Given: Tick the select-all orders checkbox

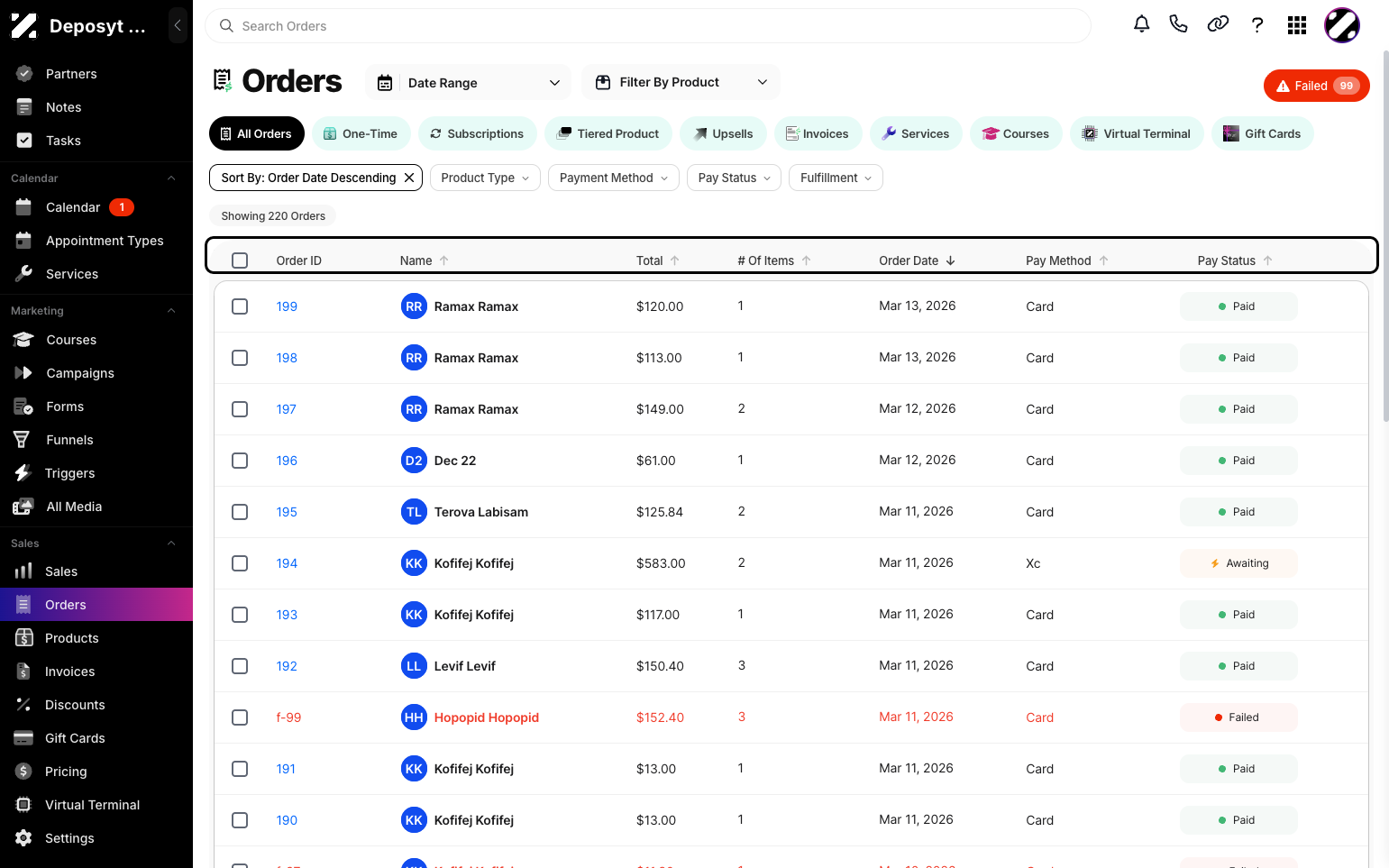Looking at the screenshot, I should pos(240,260).
